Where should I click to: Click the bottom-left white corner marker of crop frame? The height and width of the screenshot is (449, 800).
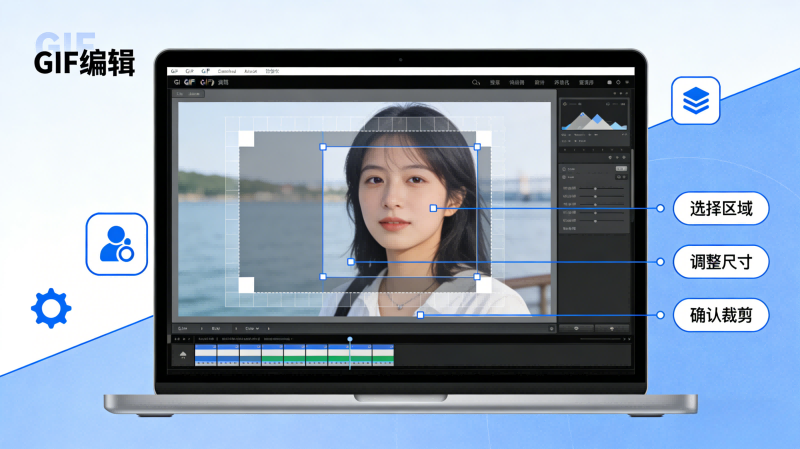(x=246, y=285)
